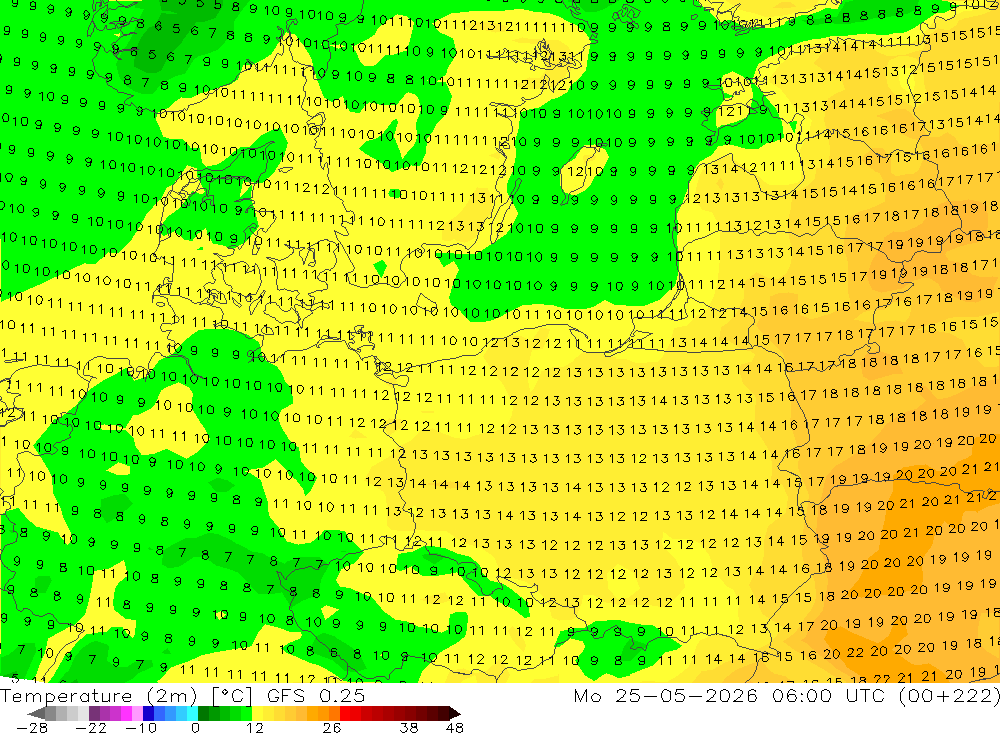Click the '48' legend scale value

click(x=455, y=728)
